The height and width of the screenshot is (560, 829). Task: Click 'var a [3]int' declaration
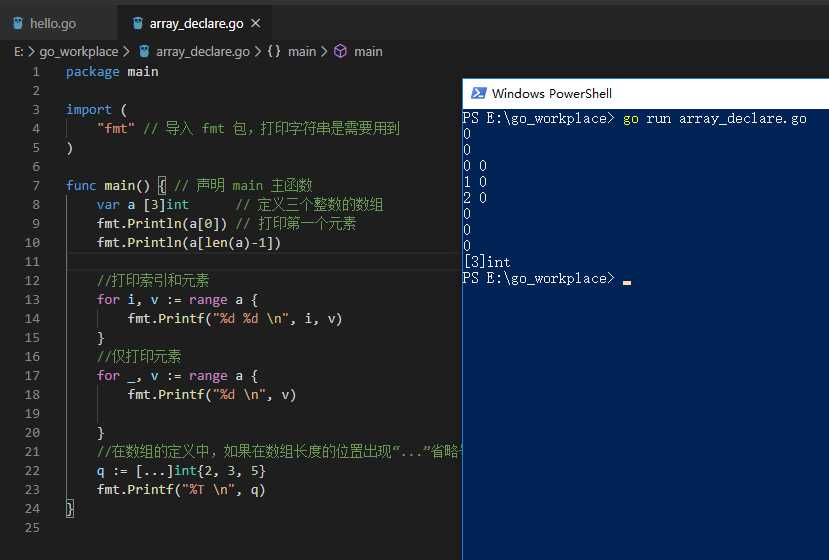pyautogui.click(x=143, y=205)
